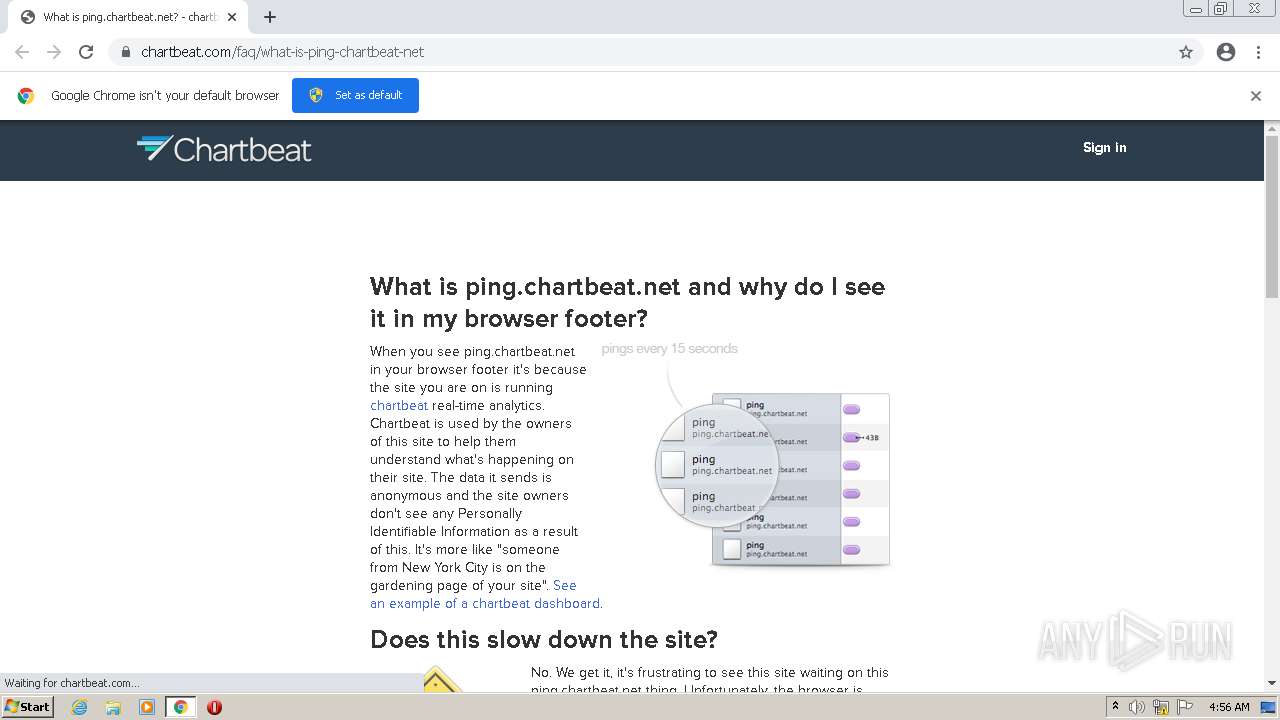
Task: Click the 'Set as default' button
Action: (x=355, y=95)
